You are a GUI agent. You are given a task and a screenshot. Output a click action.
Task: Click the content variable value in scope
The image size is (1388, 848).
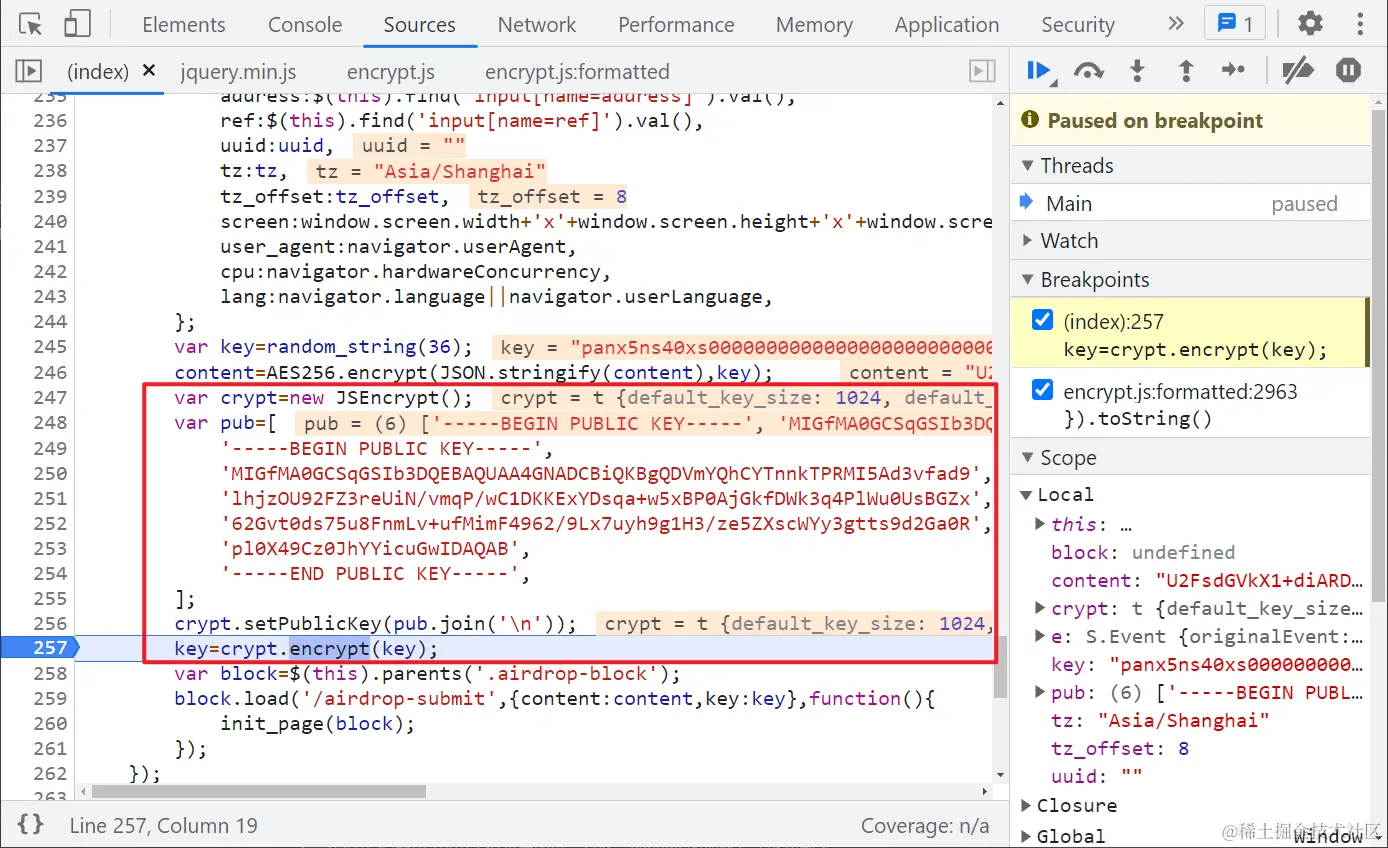[x=1258, y=580]
